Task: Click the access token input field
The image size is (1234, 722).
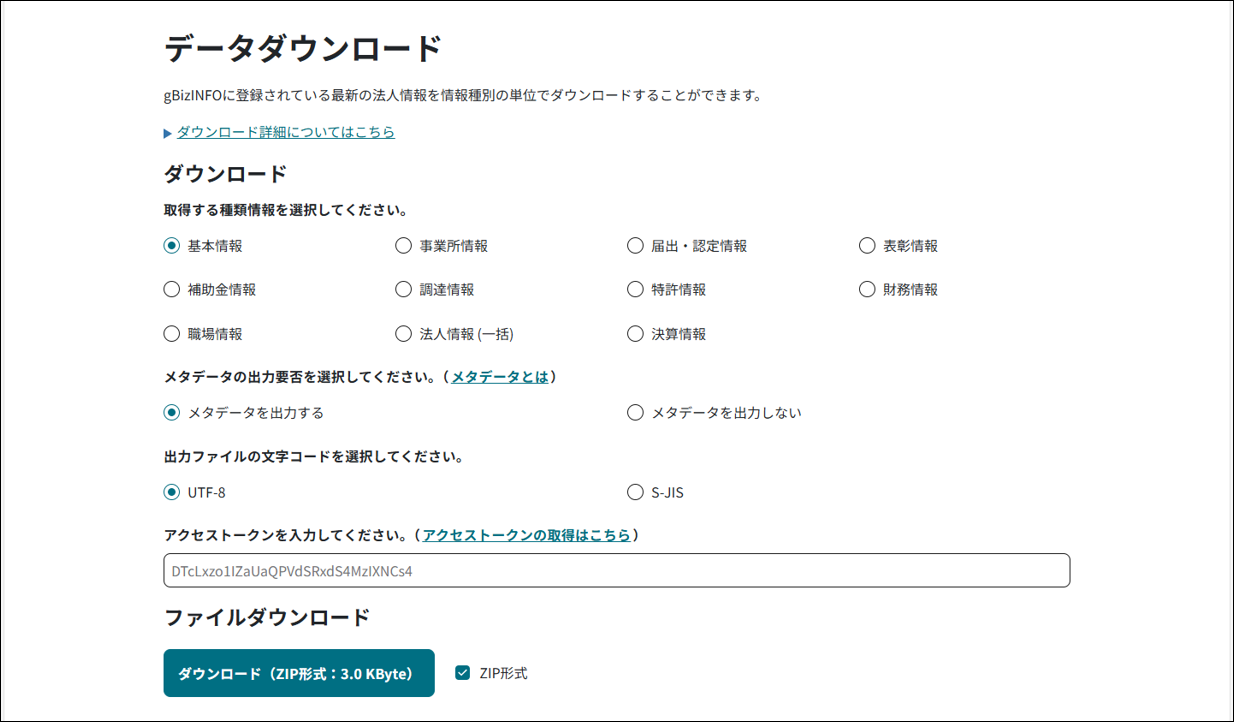Action: (616, 570)
